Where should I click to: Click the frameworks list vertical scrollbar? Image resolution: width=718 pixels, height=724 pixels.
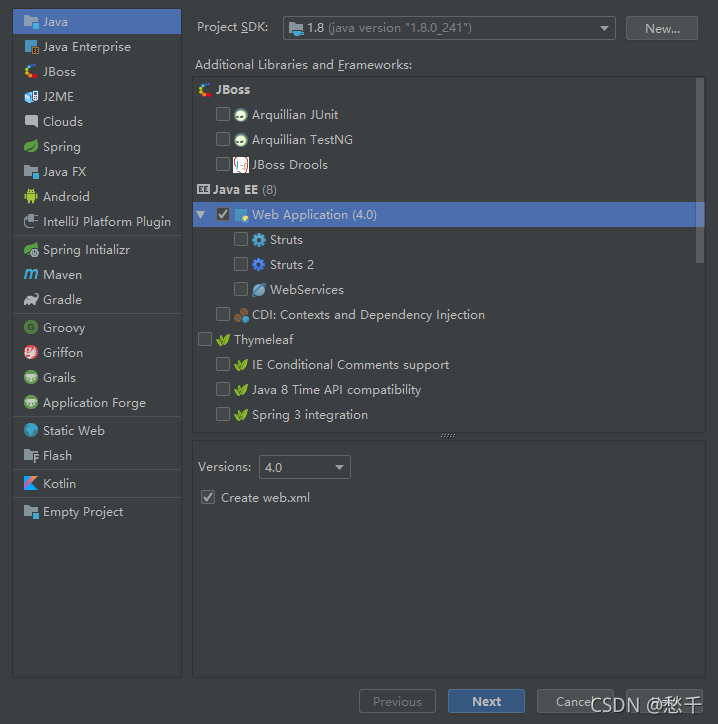pos(700,170)
